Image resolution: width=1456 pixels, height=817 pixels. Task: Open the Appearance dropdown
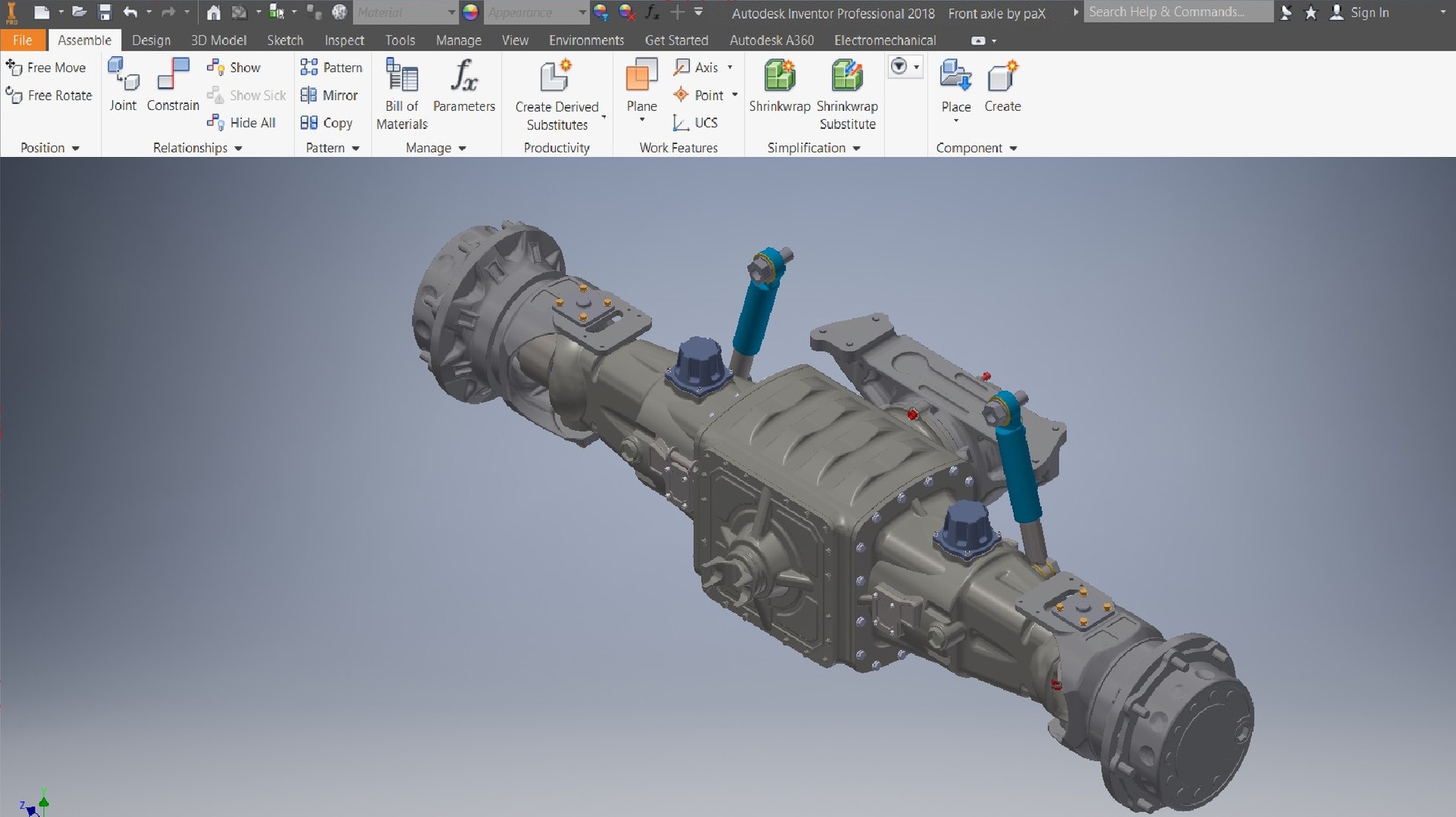pos(537,12)
